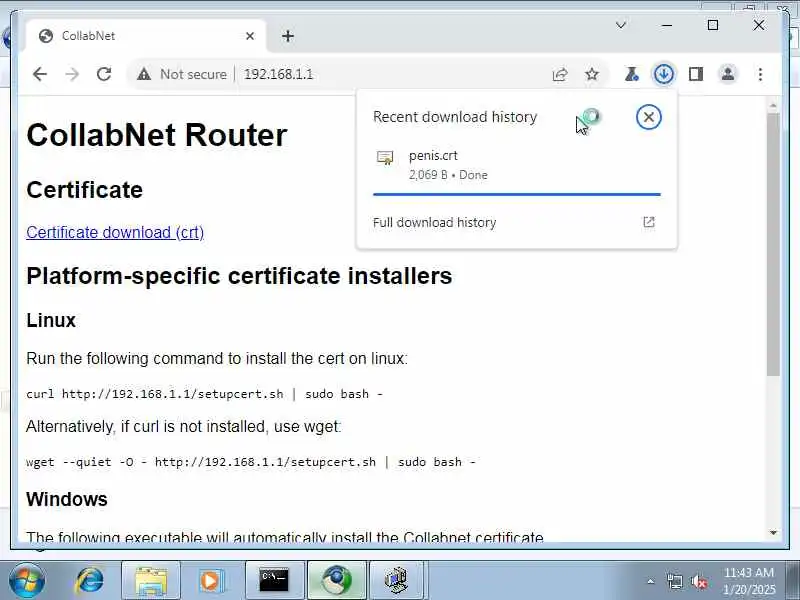Click the muted volume tray icon
The height and width of the screenshot is (600, 800).
(x=698, y=581)
